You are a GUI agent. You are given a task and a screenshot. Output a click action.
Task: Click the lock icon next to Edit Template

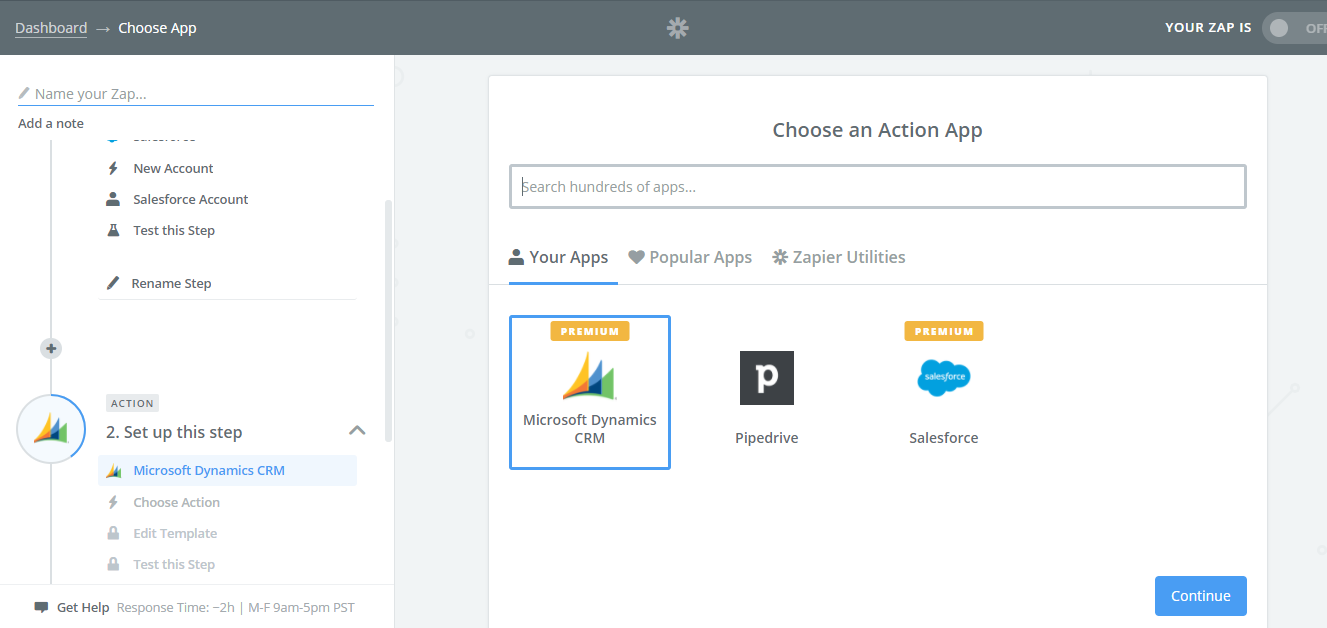pyautogui.click(x=113, y=533)
